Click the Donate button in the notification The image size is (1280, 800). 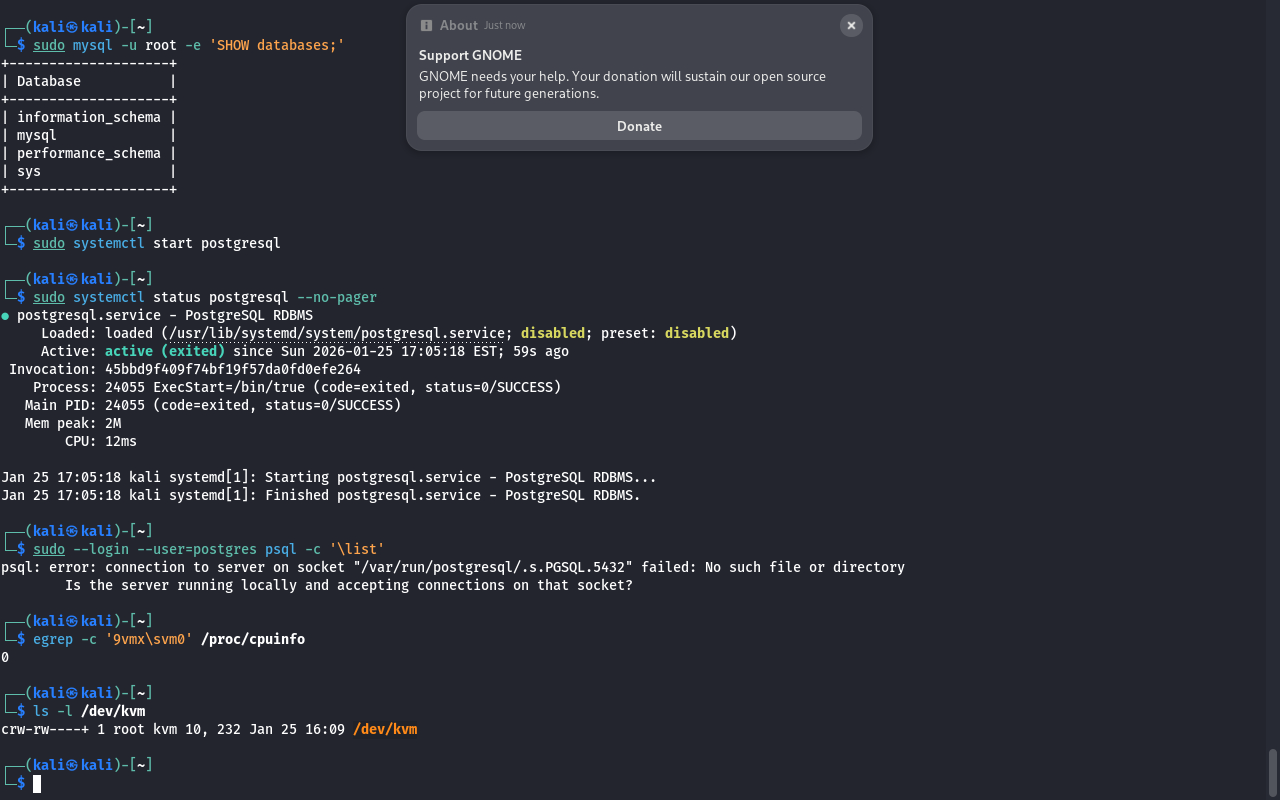(639, 126)
